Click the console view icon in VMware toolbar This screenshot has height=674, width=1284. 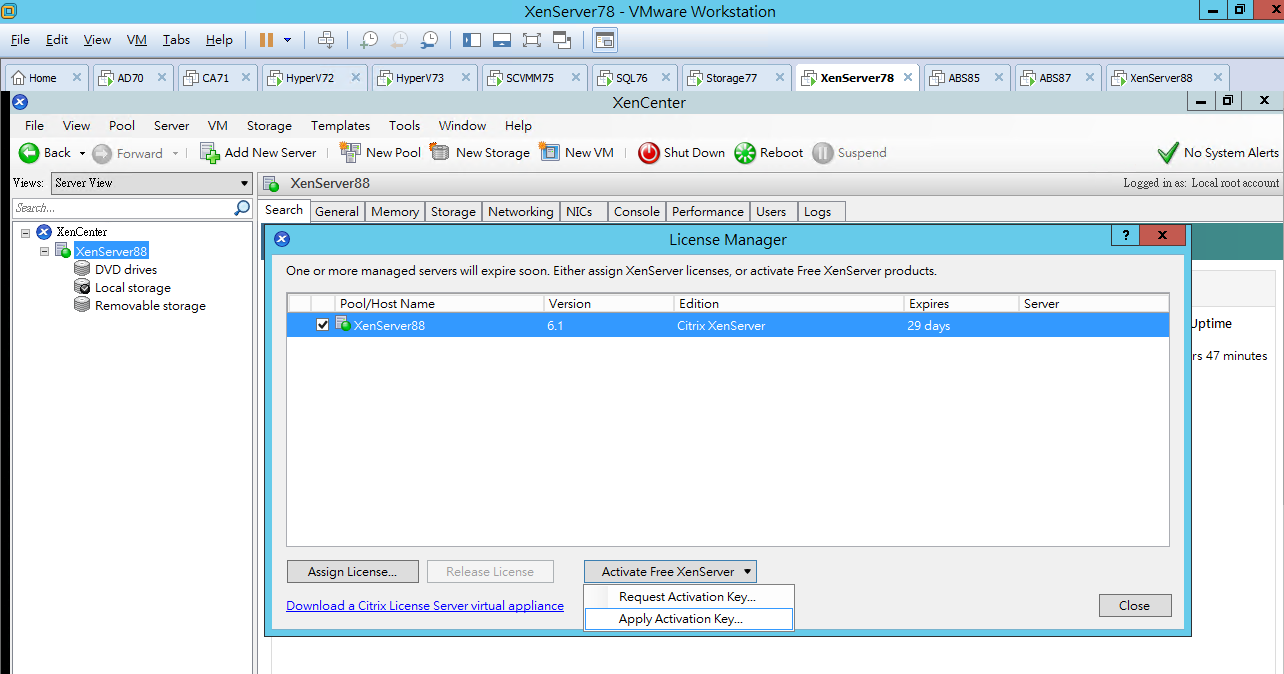click(605, 40)
